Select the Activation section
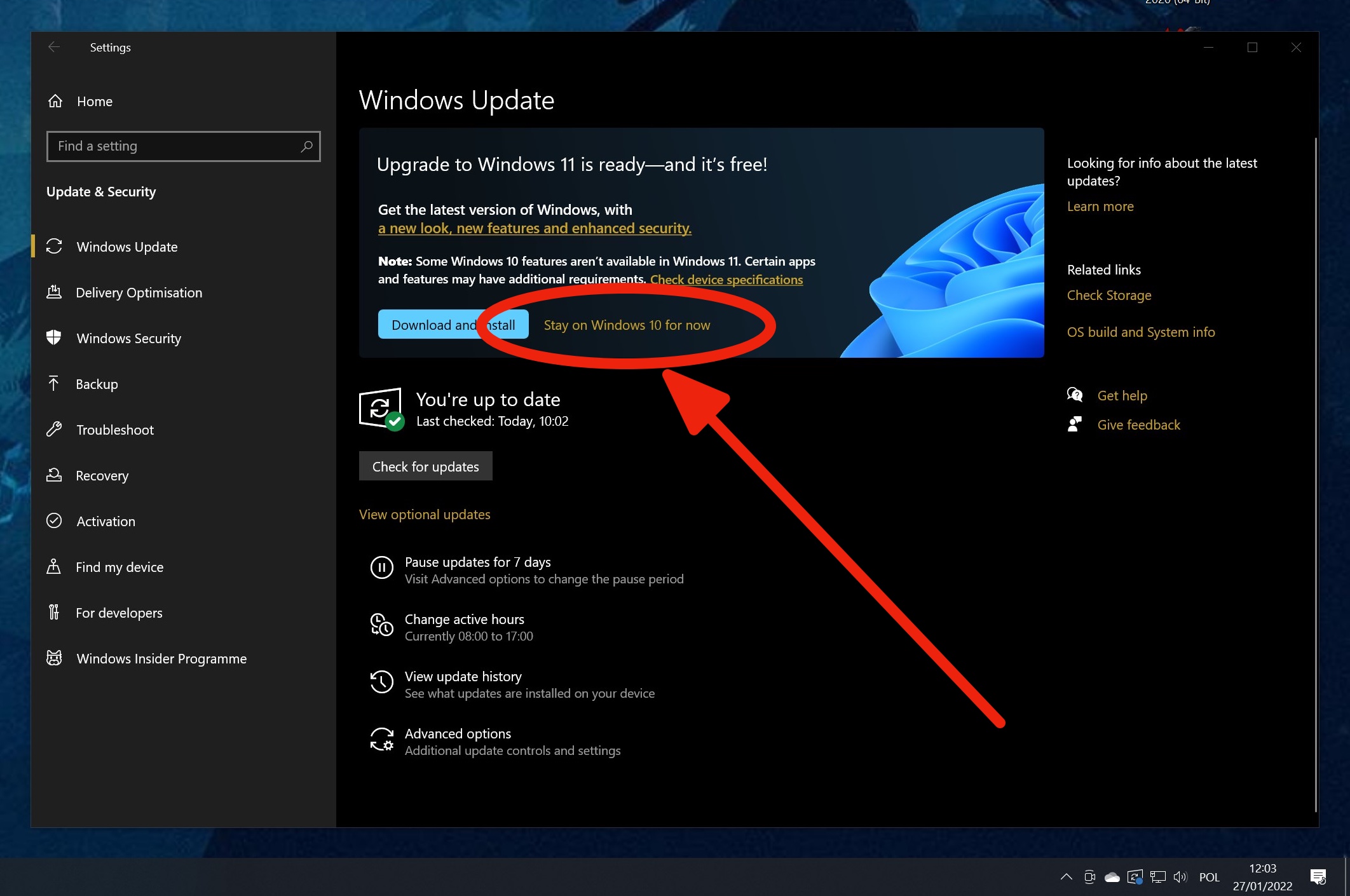1350x896 pixels. tap(105, 521)
